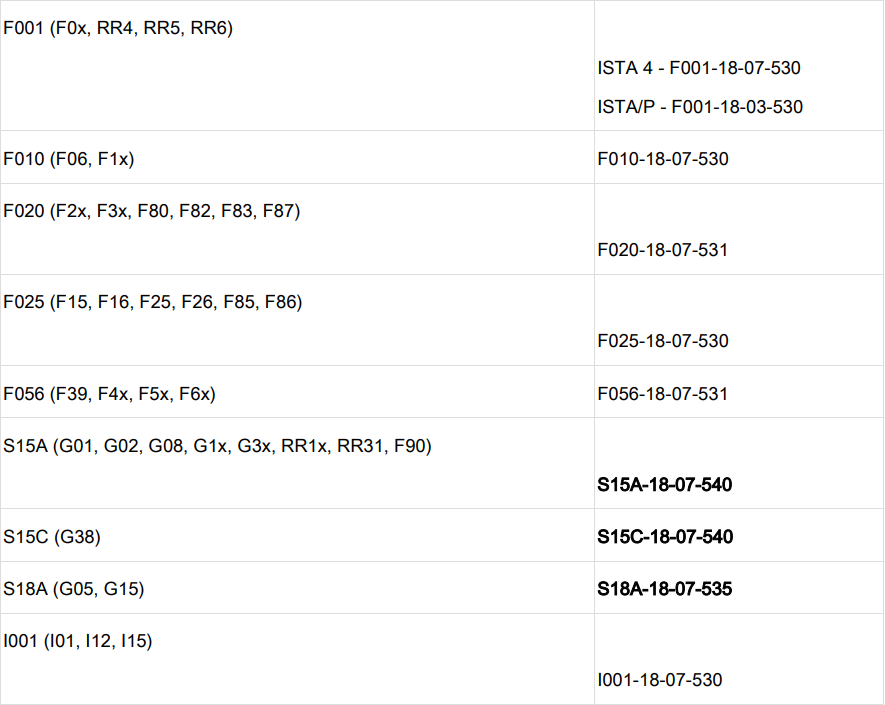Viewport: 885px width, 705px height.
Task: Select version F025-18-07-530
Action: click(x=663, y=341)
